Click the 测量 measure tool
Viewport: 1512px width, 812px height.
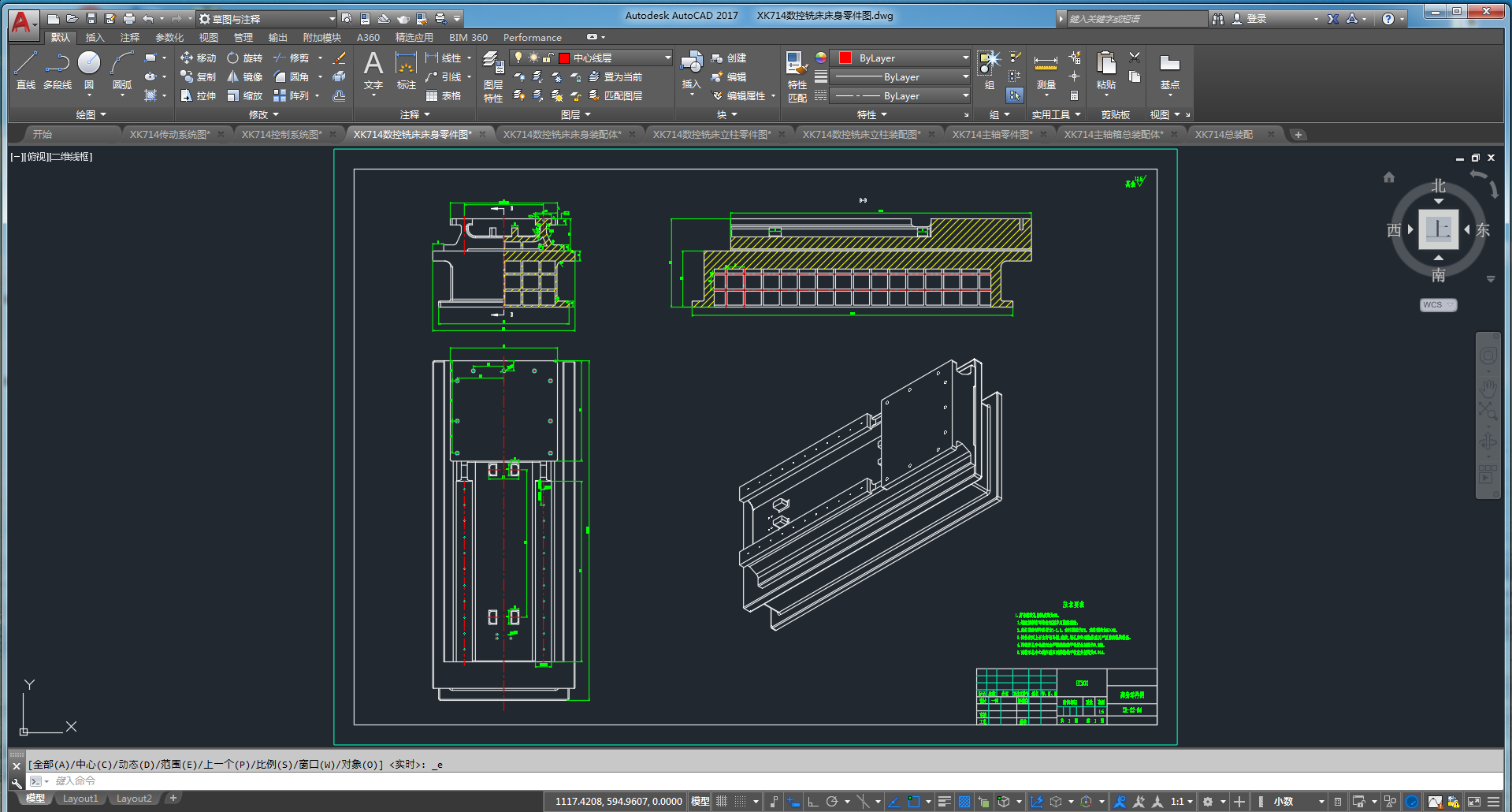(1046, 71)
